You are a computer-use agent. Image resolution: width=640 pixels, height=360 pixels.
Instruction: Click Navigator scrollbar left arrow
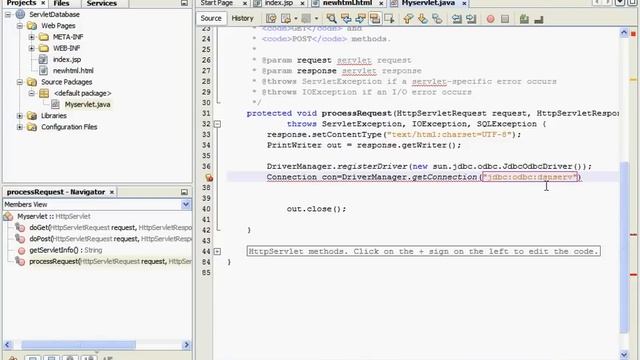[x=7, y=345]
